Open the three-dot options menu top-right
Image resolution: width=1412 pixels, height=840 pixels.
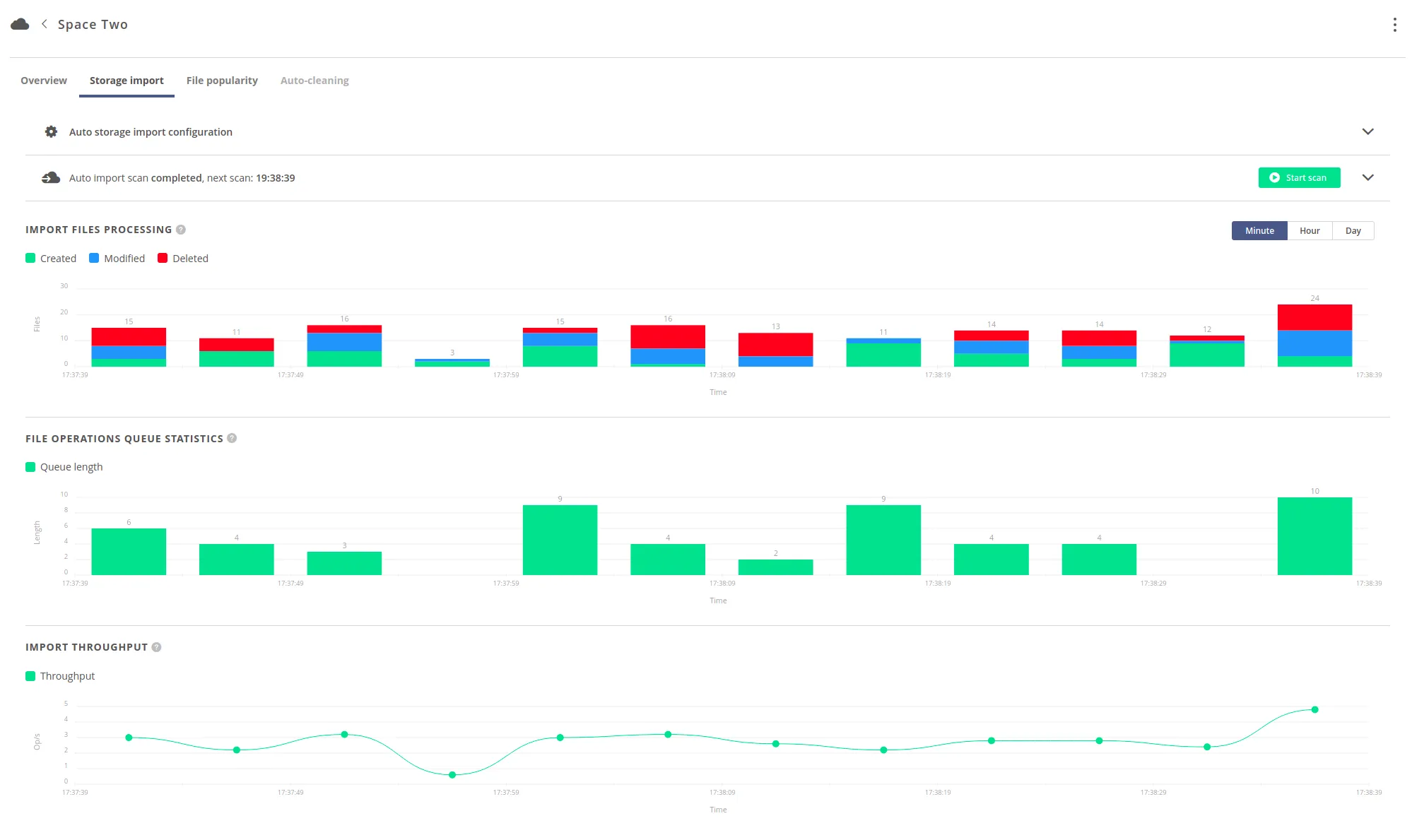tap(1395, 24)
